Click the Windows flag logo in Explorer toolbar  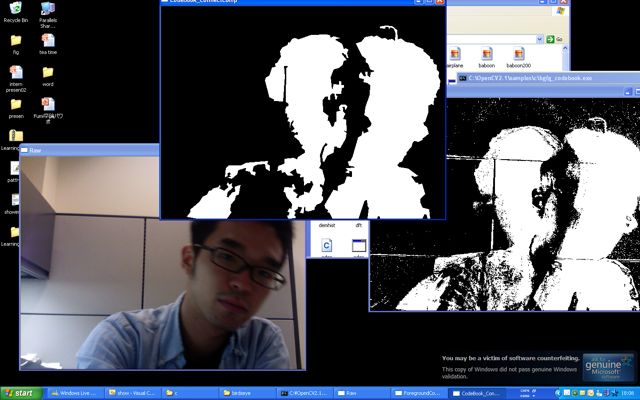pos(561,11)
